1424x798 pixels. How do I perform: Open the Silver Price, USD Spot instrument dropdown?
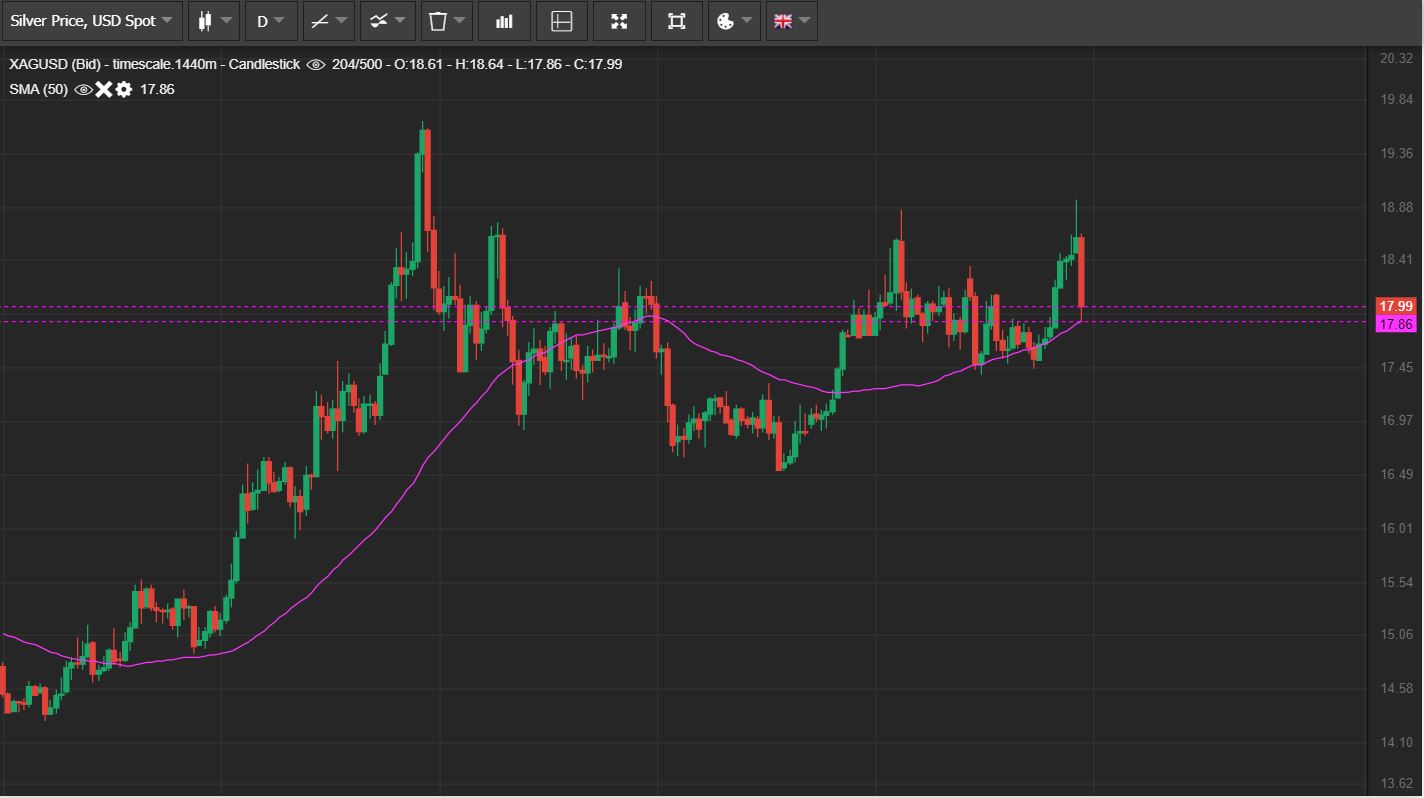tap(91, 21)
